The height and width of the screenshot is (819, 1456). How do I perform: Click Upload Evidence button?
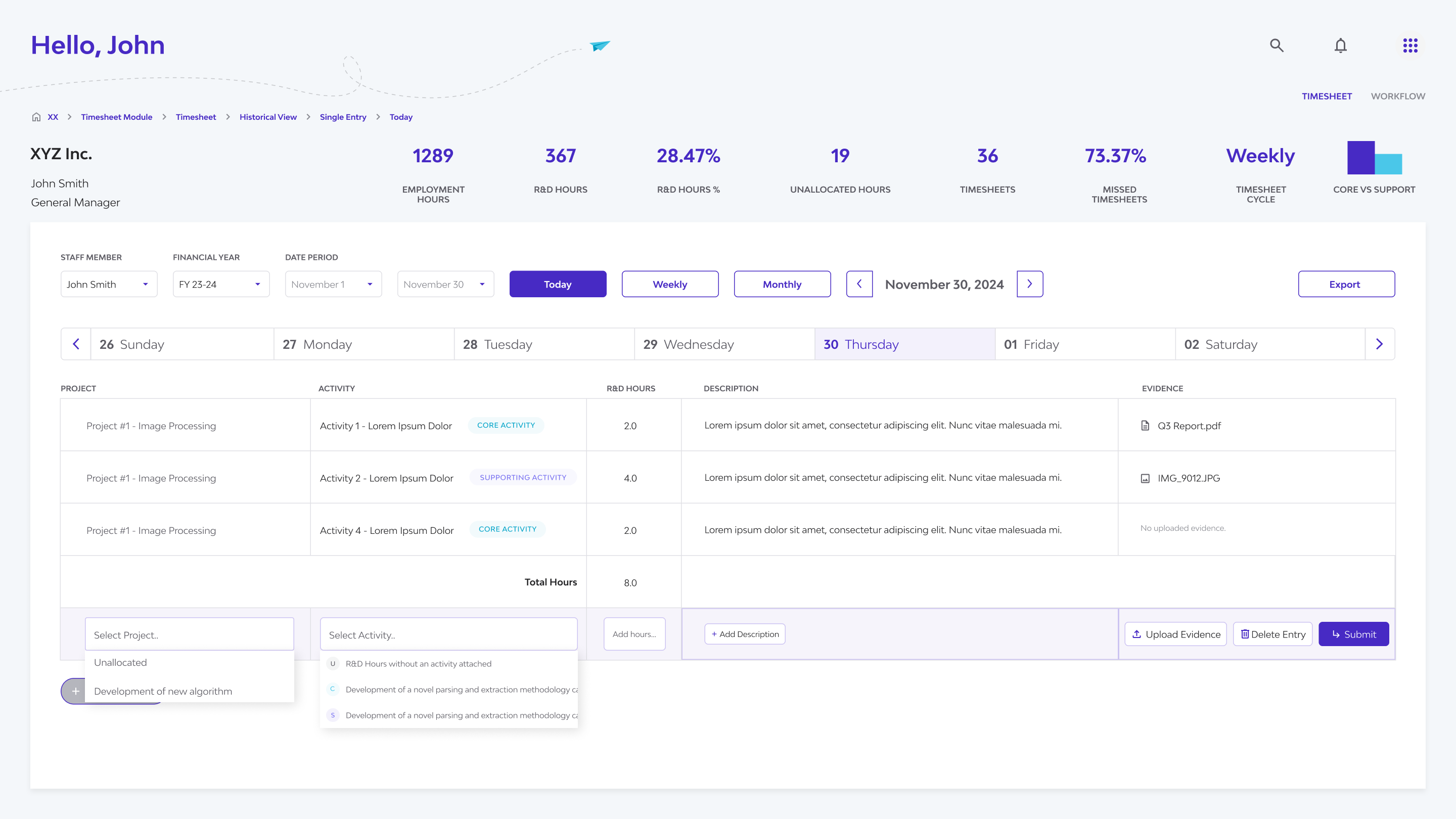(1175, 633)
